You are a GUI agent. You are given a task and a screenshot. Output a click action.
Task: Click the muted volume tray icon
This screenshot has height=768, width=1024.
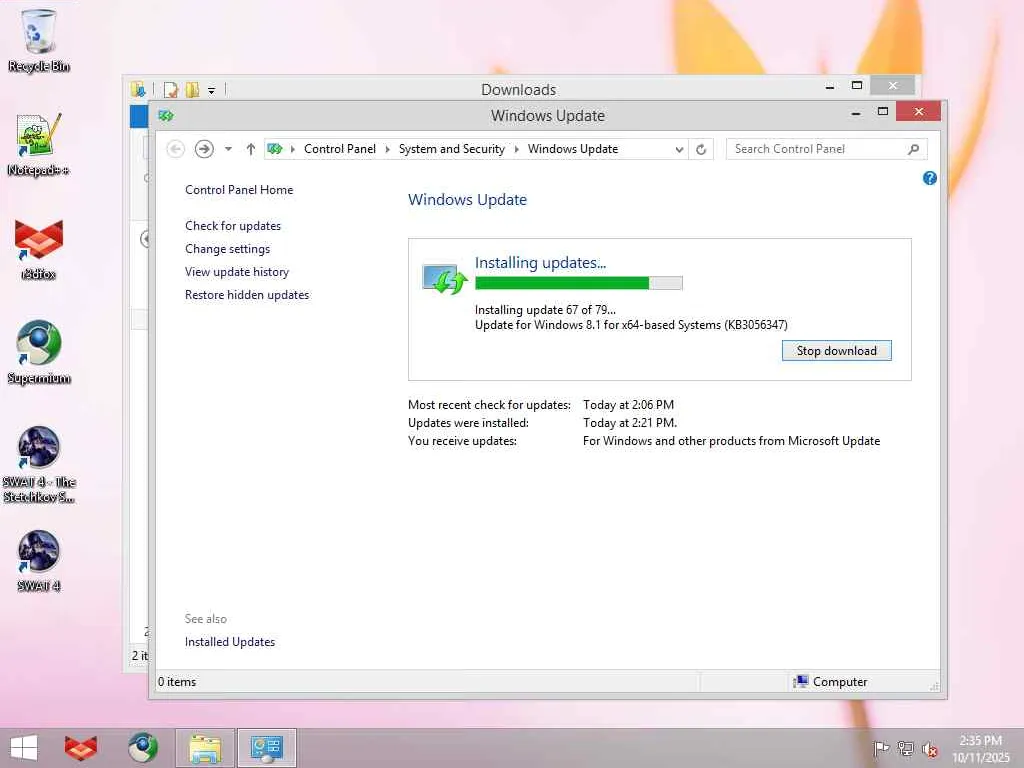[x=929, y=748]
